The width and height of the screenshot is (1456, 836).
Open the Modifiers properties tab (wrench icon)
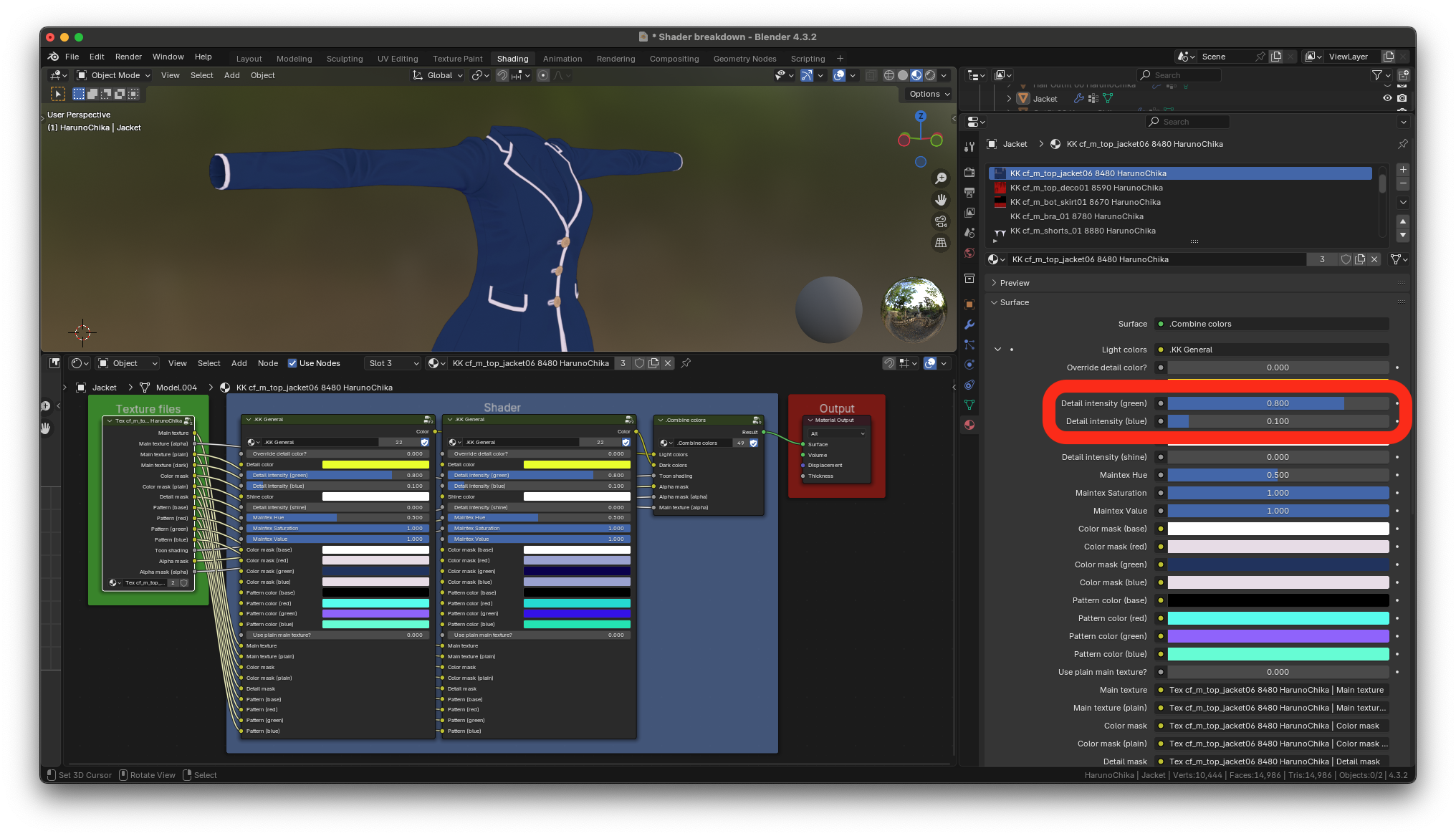[969, 325]
